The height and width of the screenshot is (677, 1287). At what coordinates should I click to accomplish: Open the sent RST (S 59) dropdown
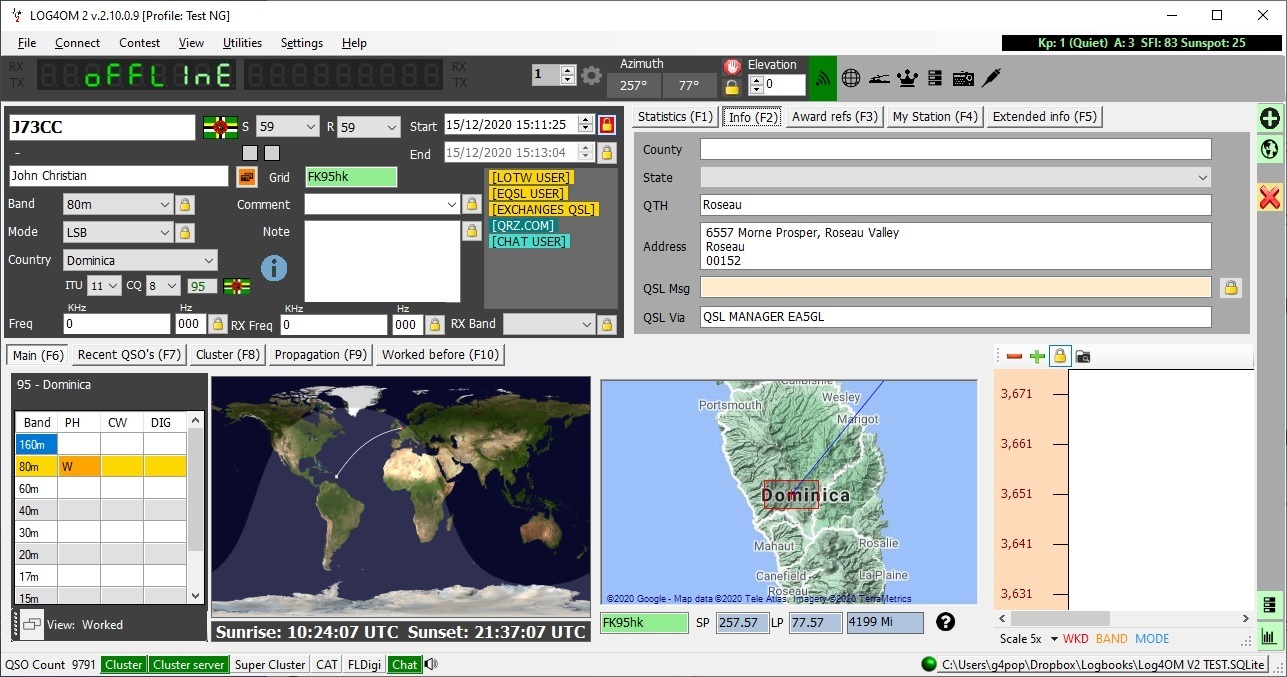pos(309,127)
